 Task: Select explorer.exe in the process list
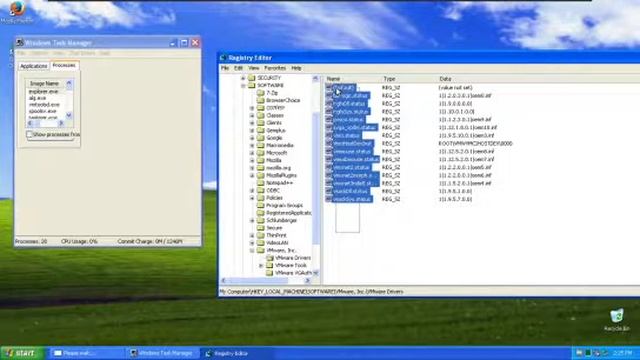tap(44, 92)
